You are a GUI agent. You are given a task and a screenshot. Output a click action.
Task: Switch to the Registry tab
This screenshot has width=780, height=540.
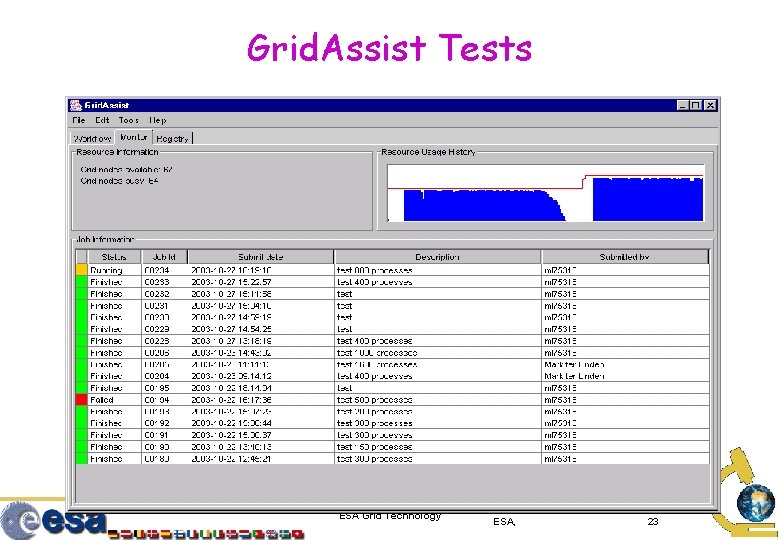(x=172, y=138)
